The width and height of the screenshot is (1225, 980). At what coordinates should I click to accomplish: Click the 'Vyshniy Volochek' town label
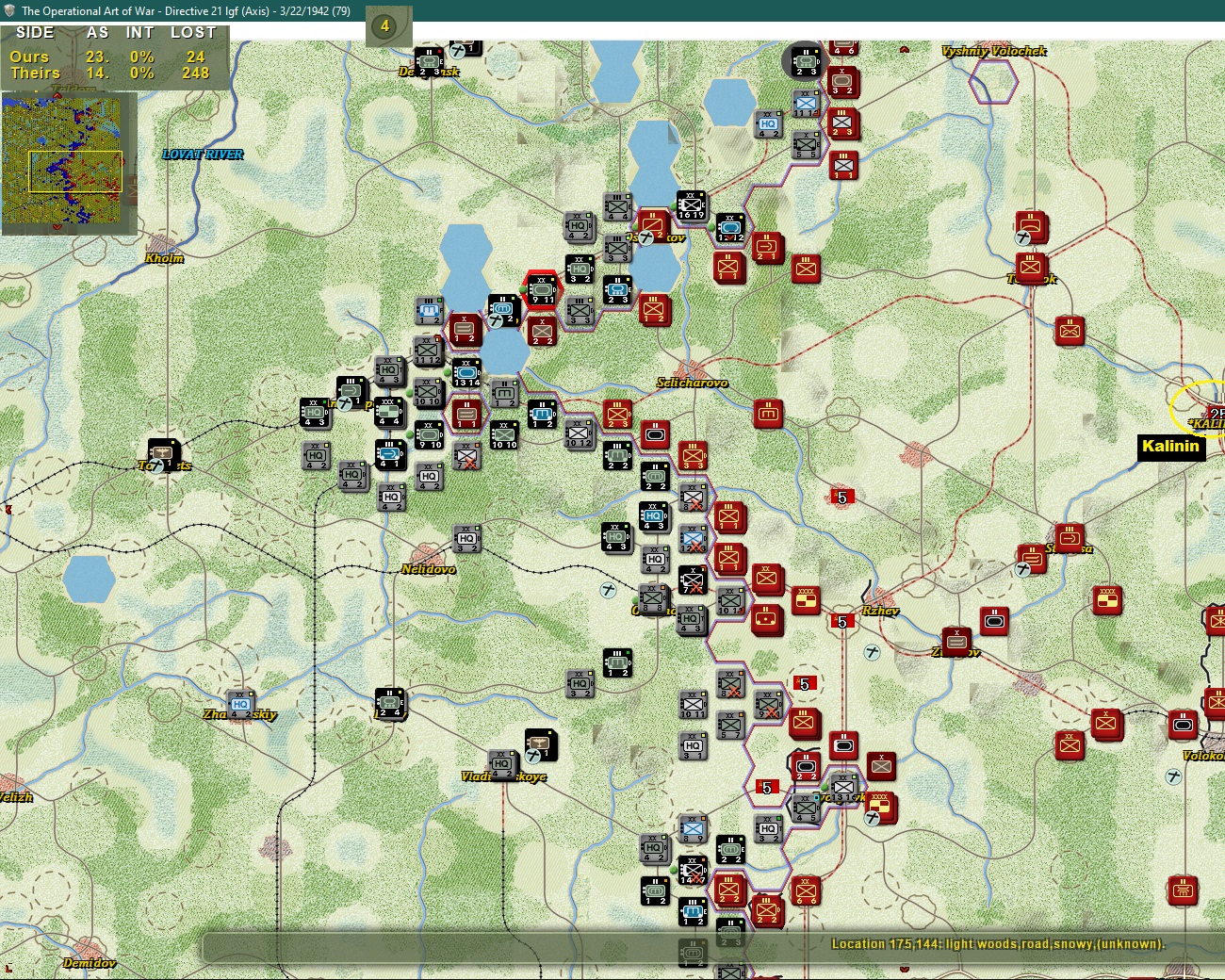(994, 51)
